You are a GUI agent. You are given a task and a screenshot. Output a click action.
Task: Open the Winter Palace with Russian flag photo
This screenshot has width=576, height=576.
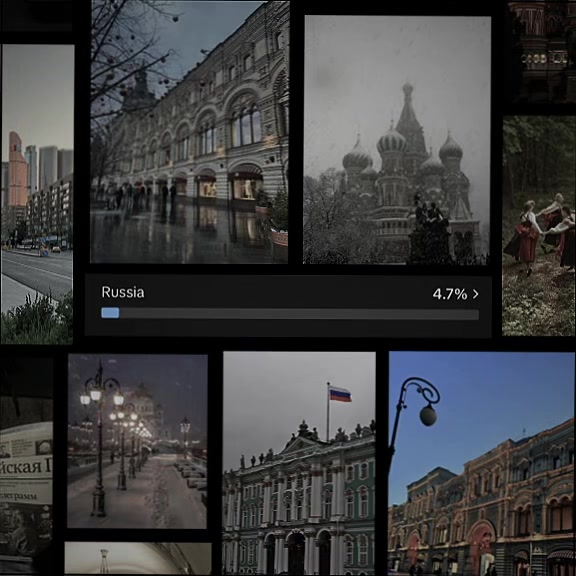[x=299, y=464]
